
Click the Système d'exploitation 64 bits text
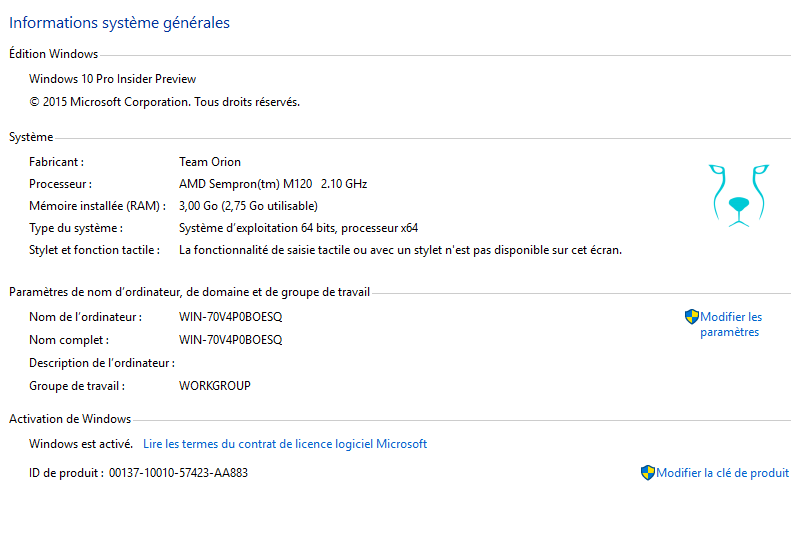coord(299,228)
